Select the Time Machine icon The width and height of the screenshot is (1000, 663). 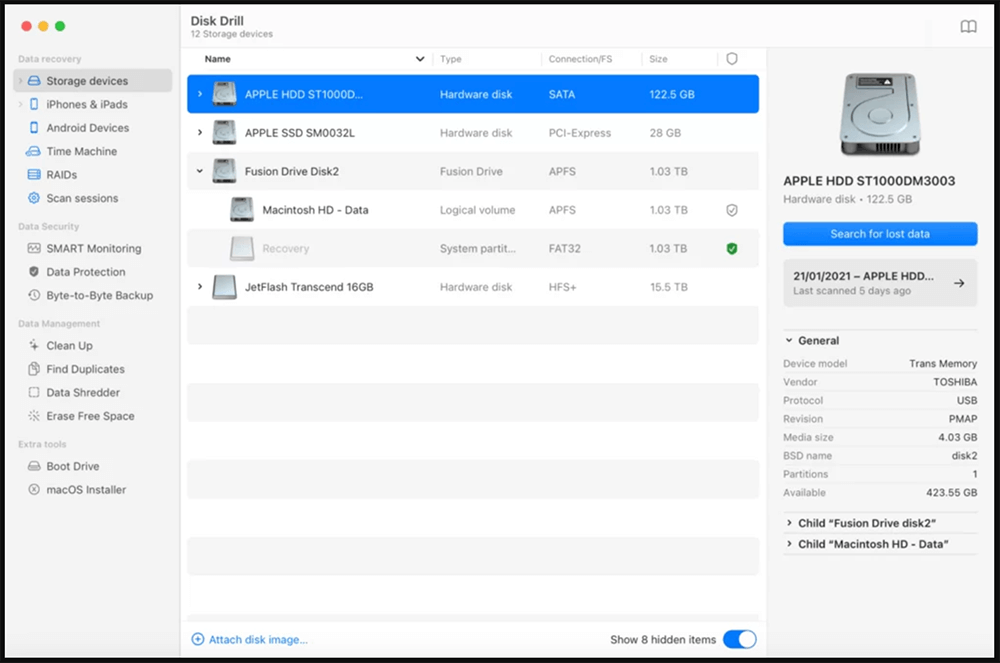(x=34, y=152)
